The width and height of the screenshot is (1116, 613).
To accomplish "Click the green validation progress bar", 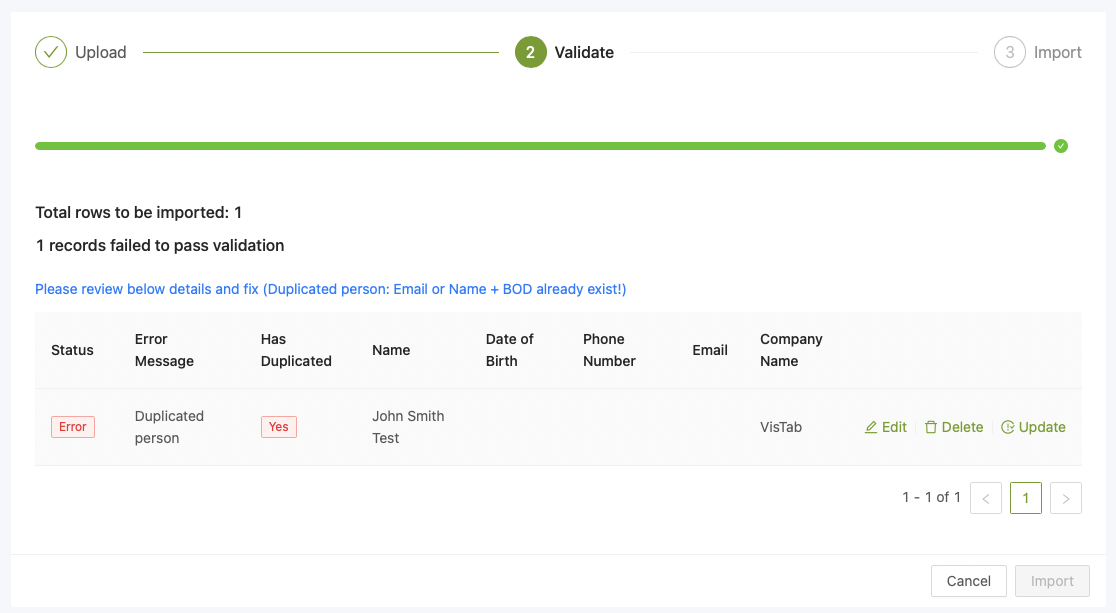I will pyautogui.click(x=540, y=146).
